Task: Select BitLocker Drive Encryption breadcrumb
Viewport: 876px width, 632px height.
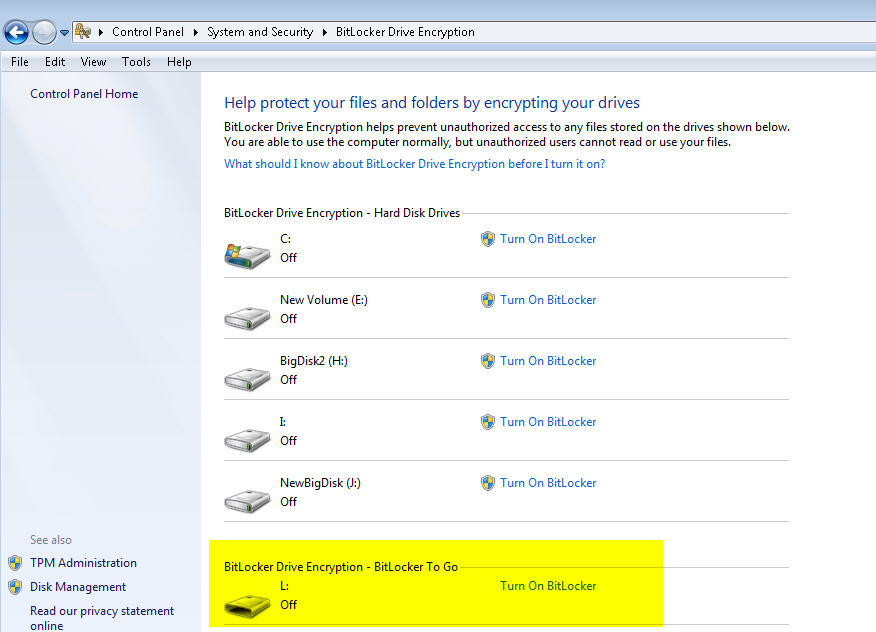Action: coord(405,32)
